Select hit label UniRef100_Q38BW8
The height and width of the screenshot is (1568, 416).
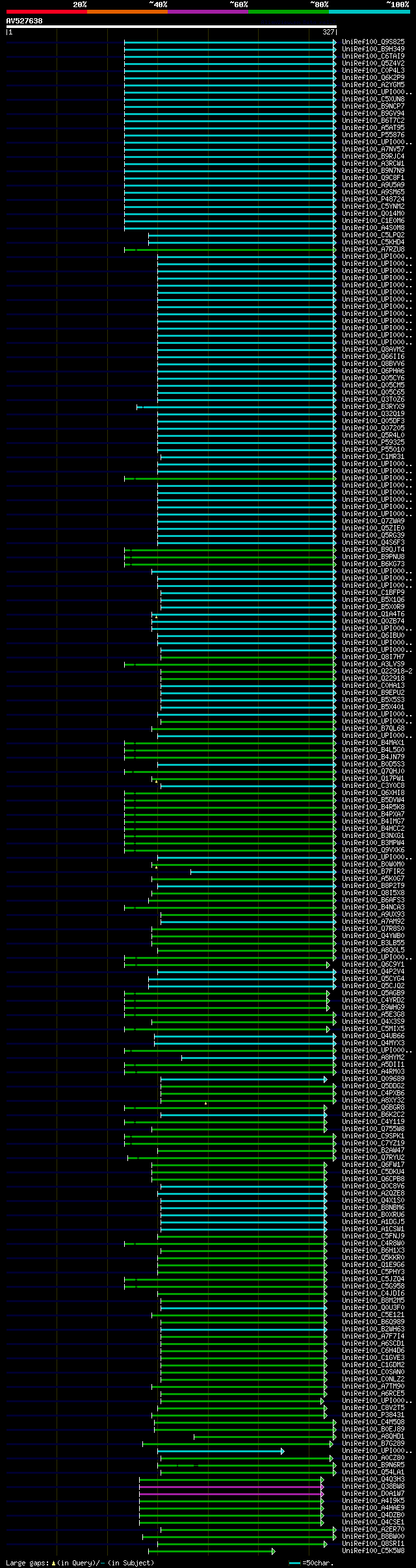[373, 1486]
